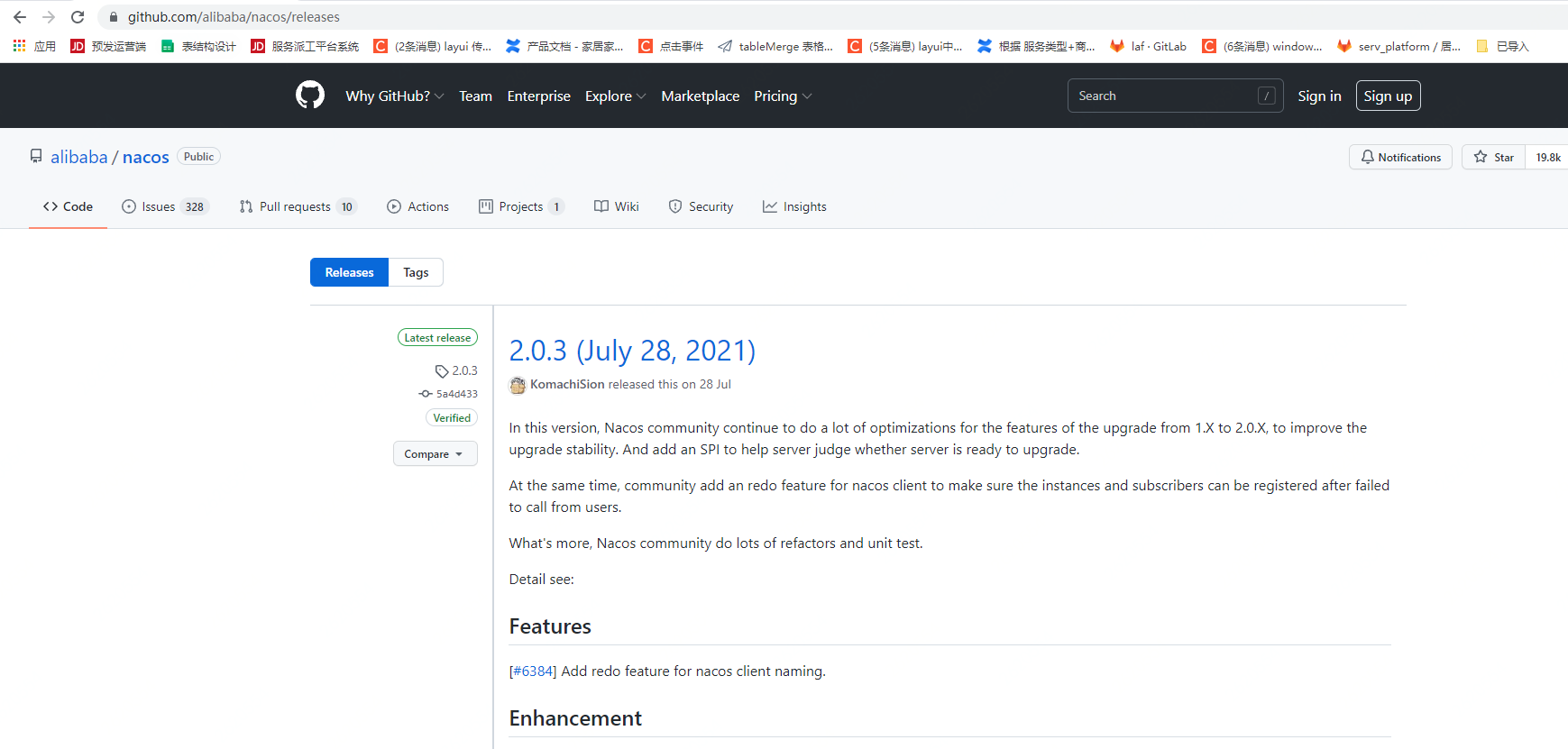The image size is (1568, 749).
Task: Click the 5a4d433 commit hash
Action: click(456, 394)
